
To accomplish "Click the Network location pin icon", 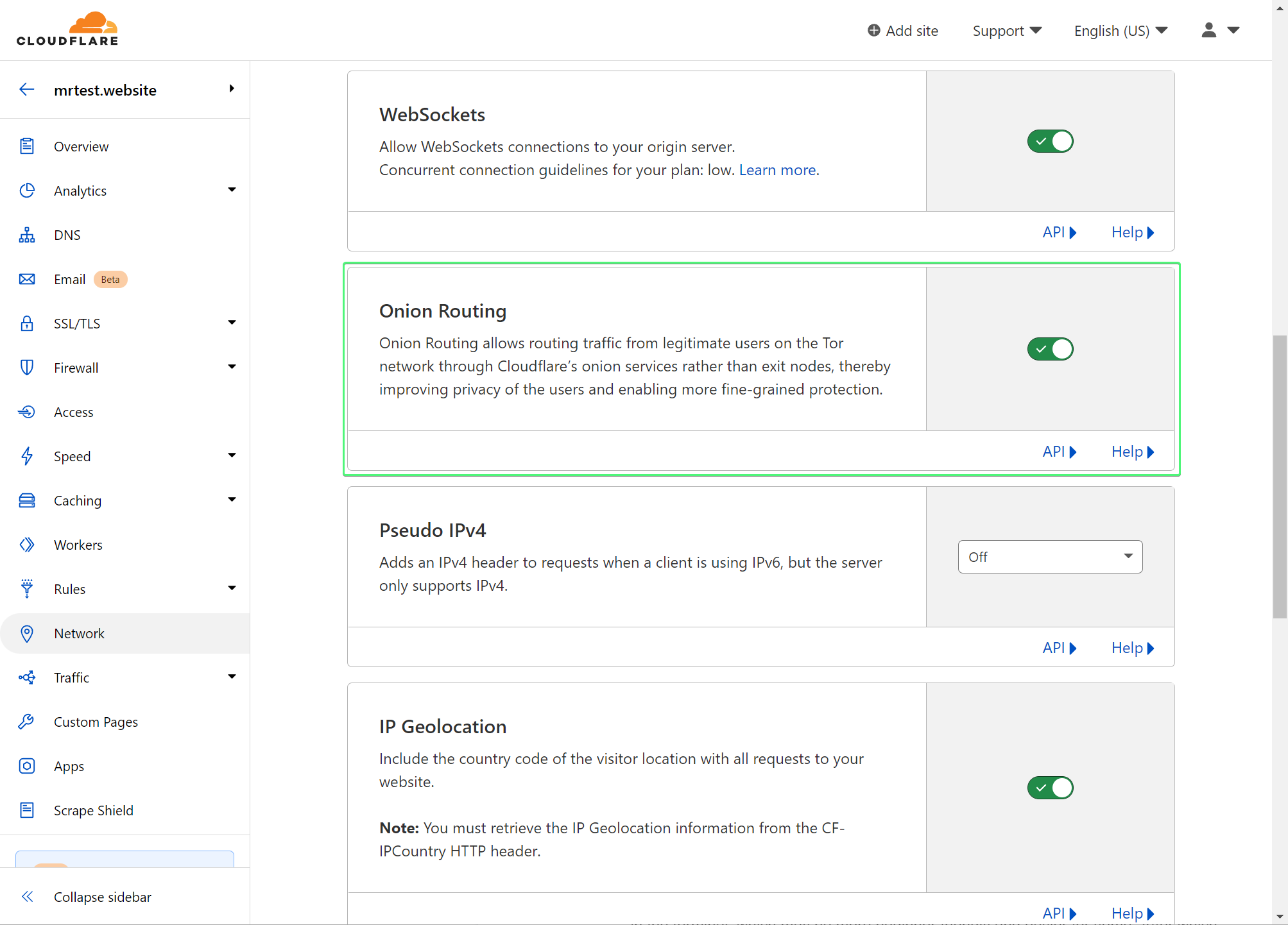I will 27,633.
